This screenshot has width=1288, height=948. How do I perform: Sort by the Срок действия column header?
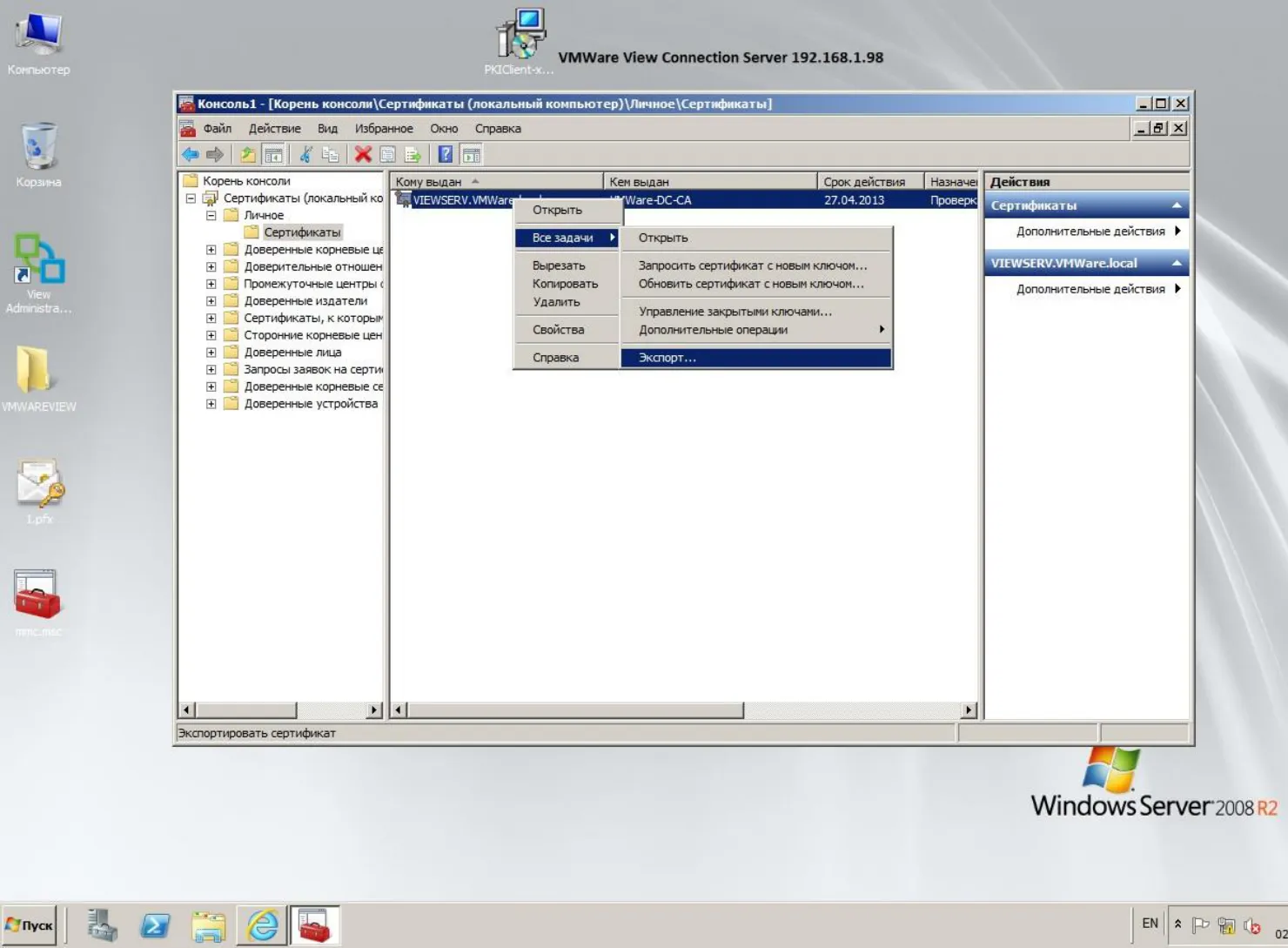870,182
